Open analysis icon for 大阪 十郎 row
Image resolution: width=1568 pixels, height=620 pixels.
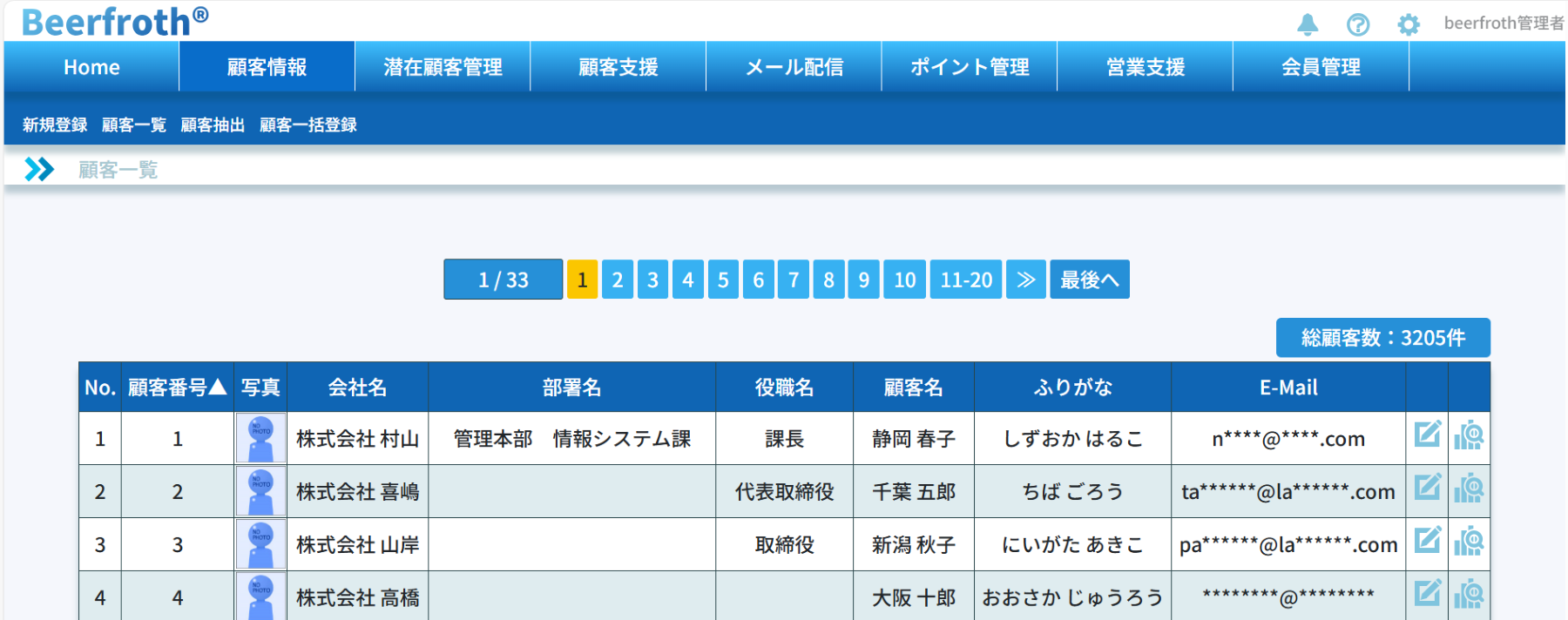point(1469,594)
